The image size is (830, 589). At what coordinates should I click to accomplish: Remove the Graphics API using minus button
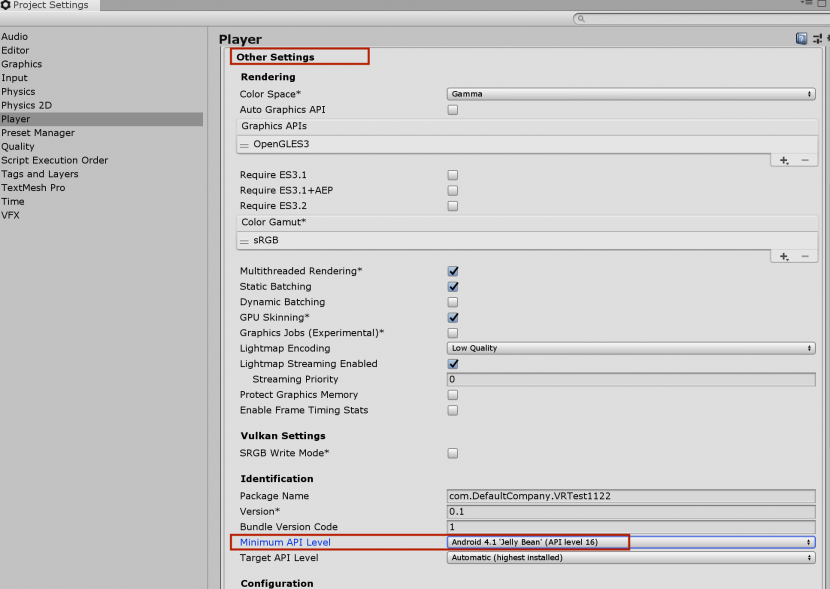coord(804,160)
